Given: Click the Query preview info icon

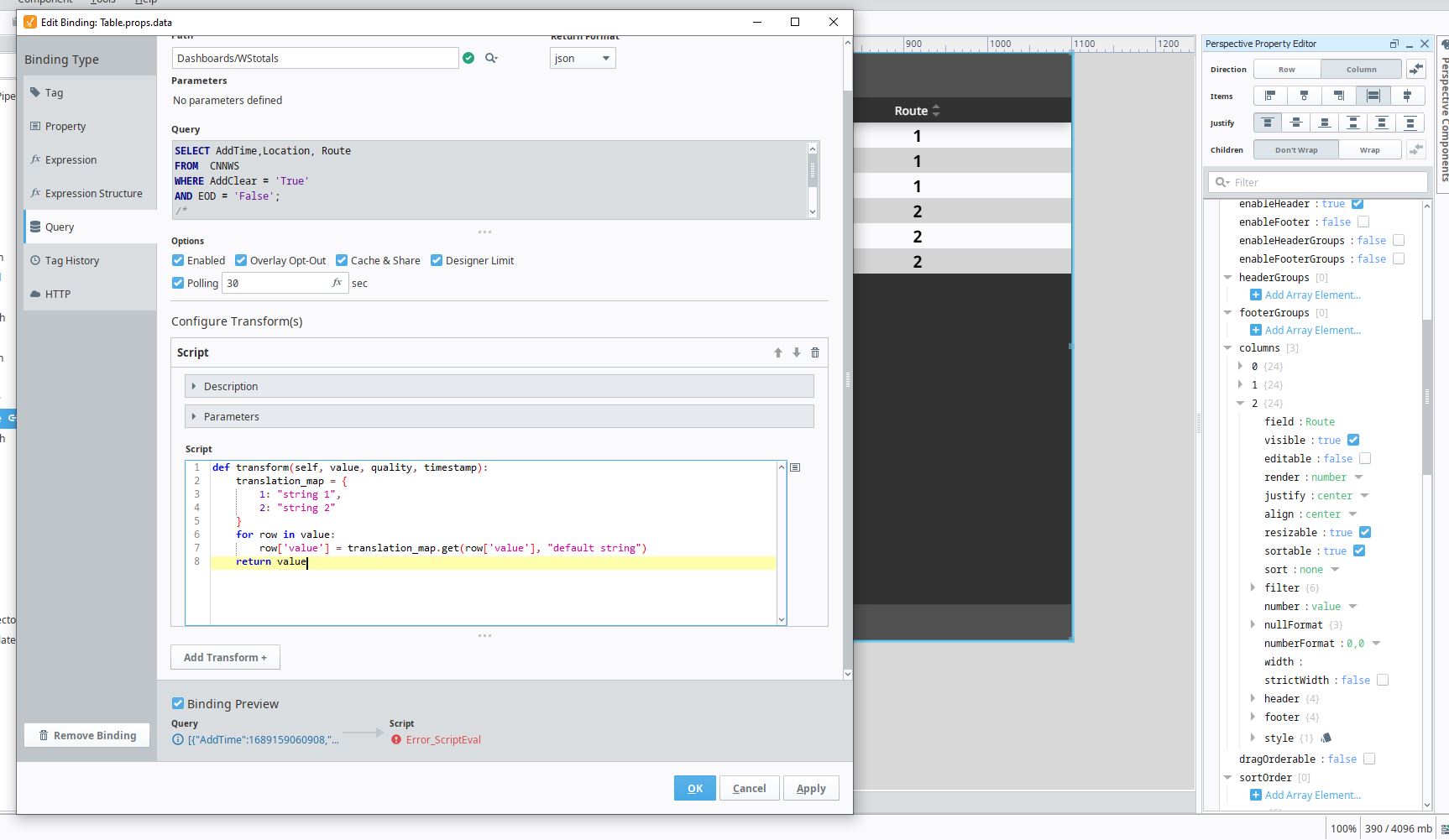Looking at the screenshot, I should tap(178, 739).
